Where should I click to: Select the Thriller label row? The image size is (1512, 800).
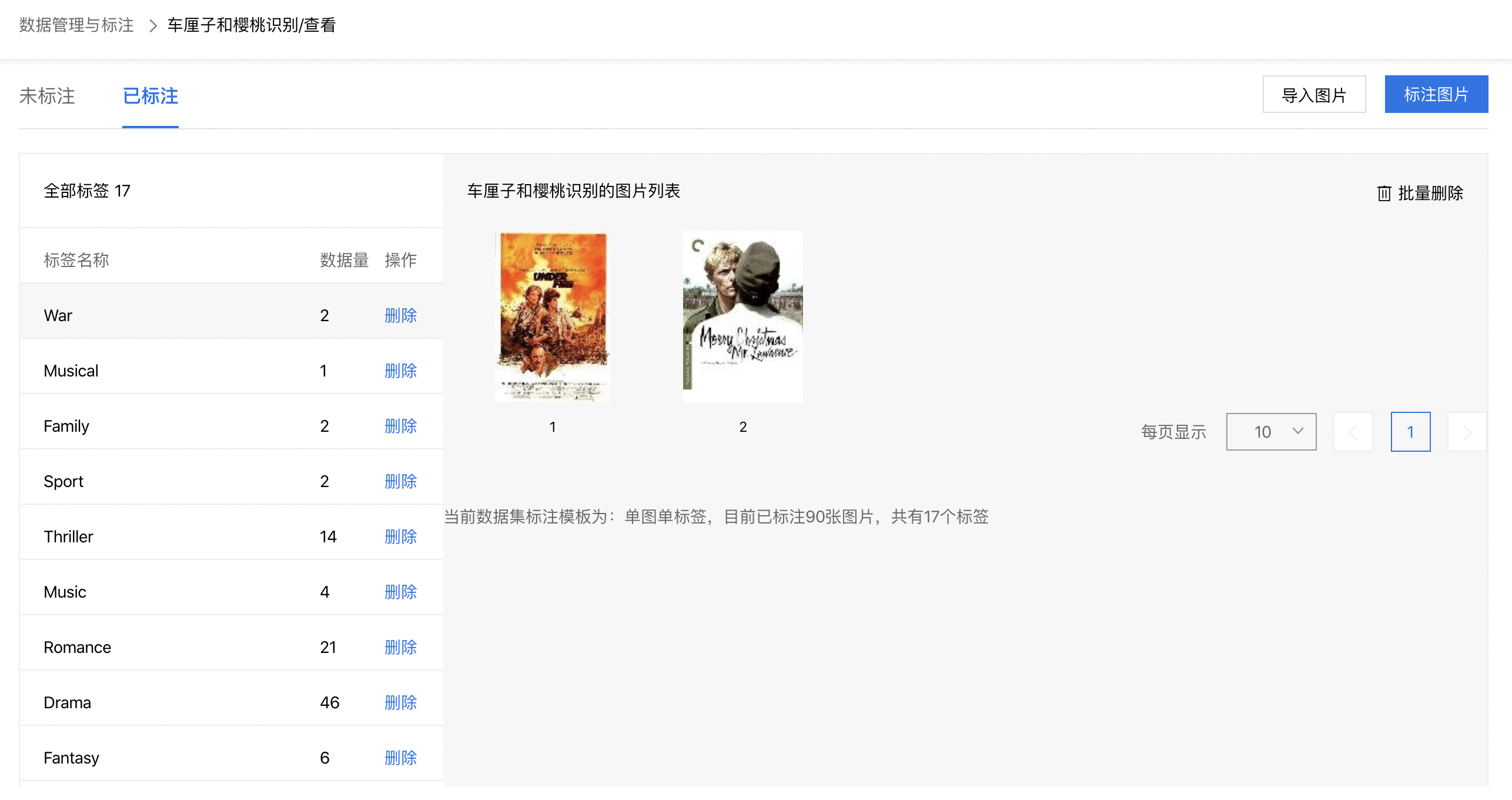231,532
